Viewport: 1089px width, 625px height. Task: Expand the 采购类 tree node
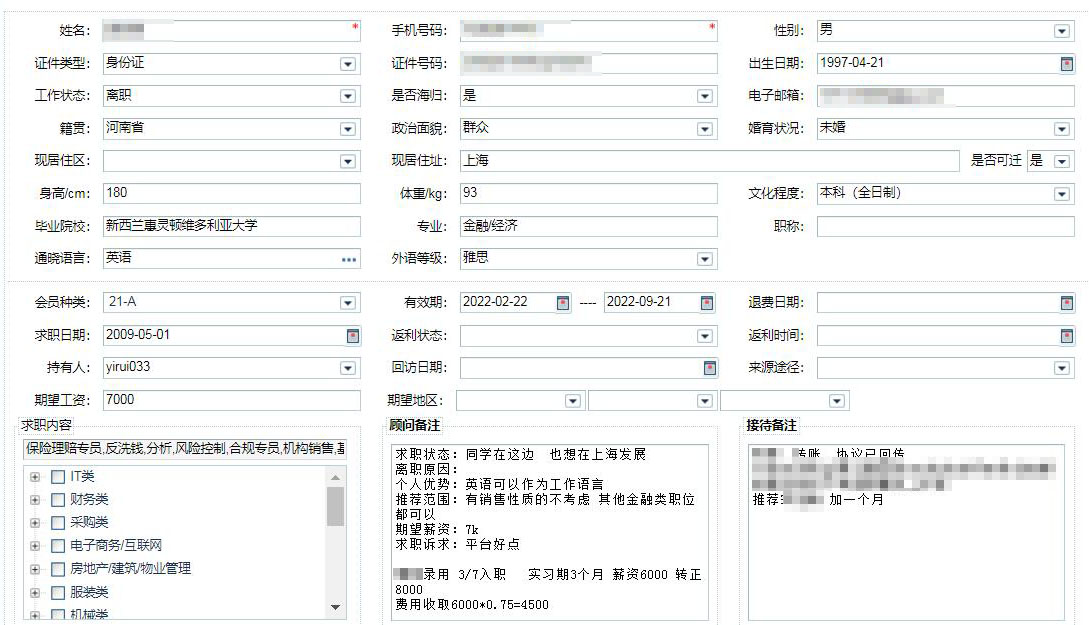[x=35, y=522]
